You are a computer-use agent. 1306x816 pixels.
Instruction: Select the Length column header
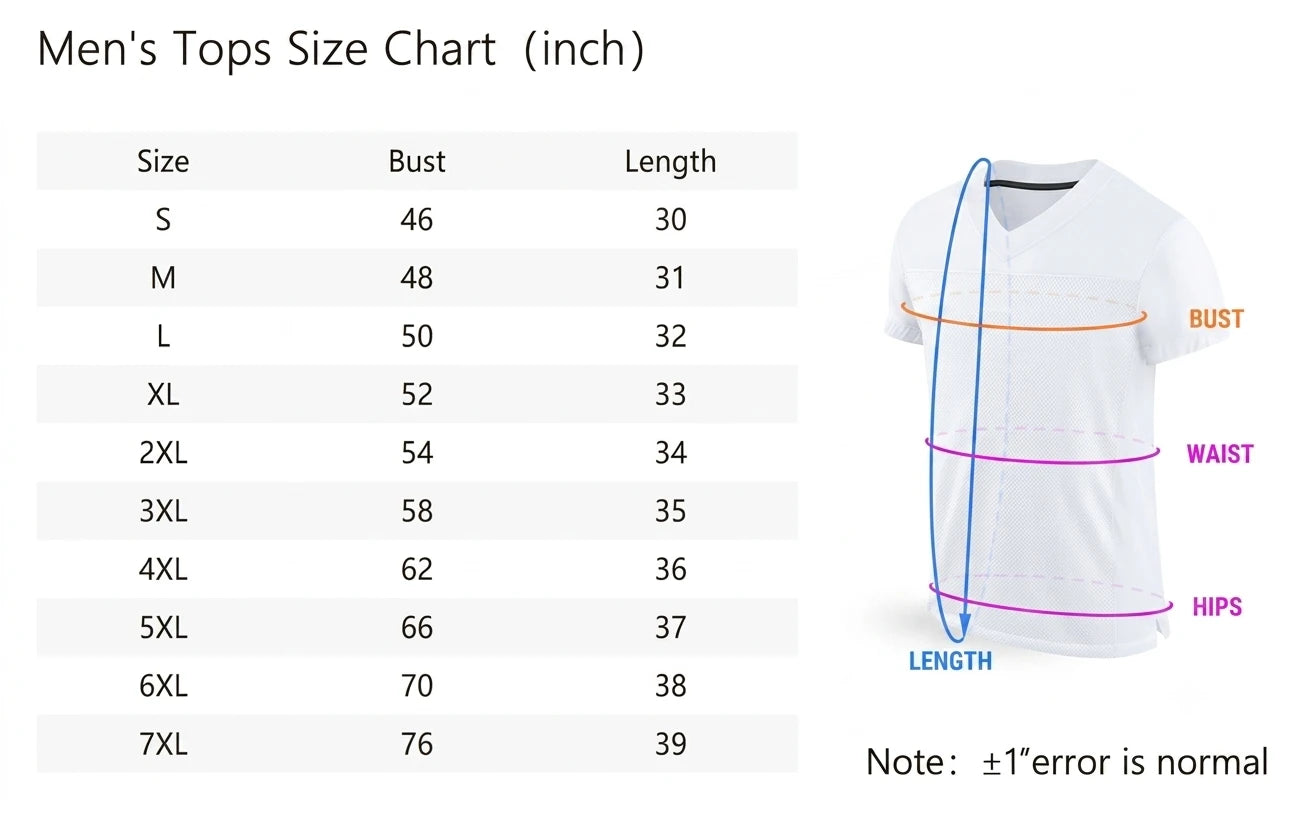670,162
